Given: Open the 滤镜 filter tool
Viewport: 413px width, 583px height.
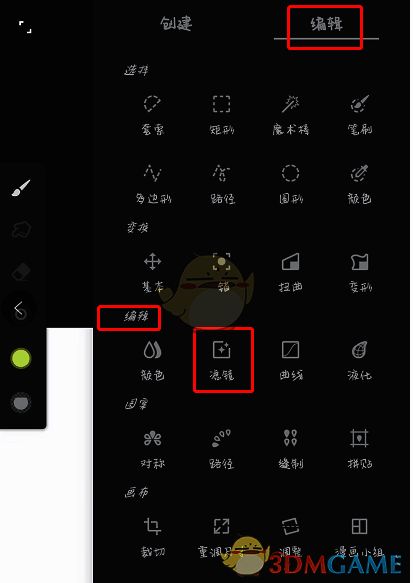Looking at the screenshot, I should 222,360.
